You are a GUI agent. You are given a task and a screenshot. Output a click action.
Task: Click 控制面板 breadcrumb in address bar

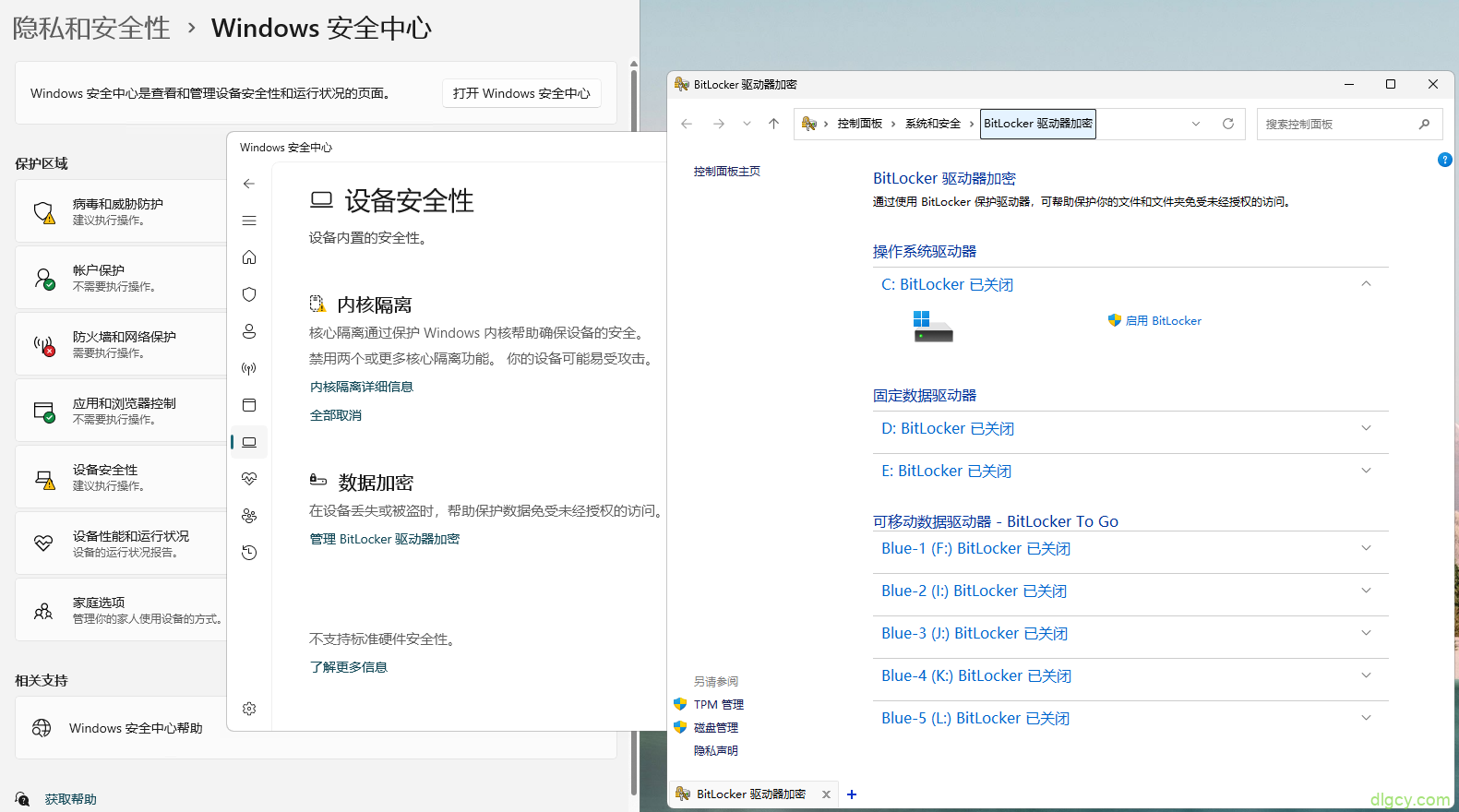coord(860,124)
